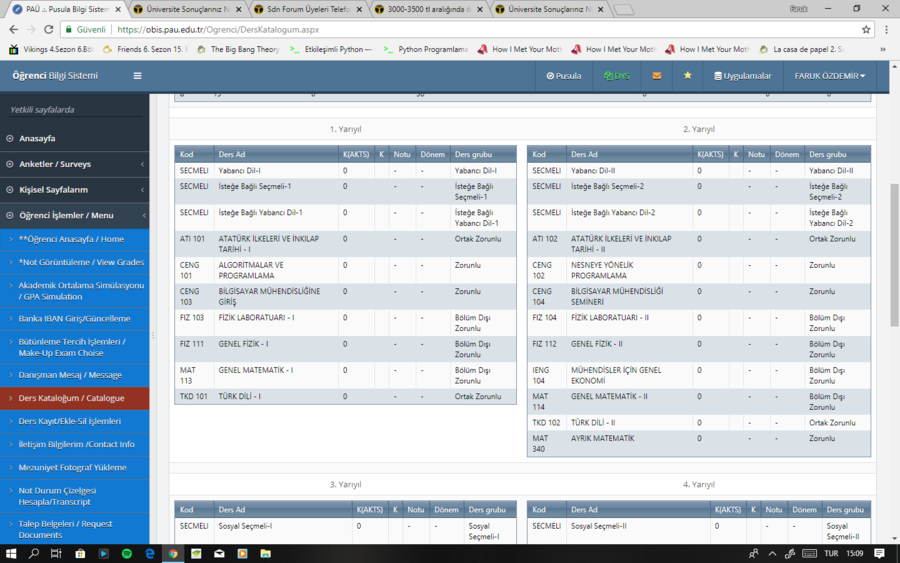Open Task View icon on taskbar
900x563 pixels.
pyautogui.click(x=56, y=554)
